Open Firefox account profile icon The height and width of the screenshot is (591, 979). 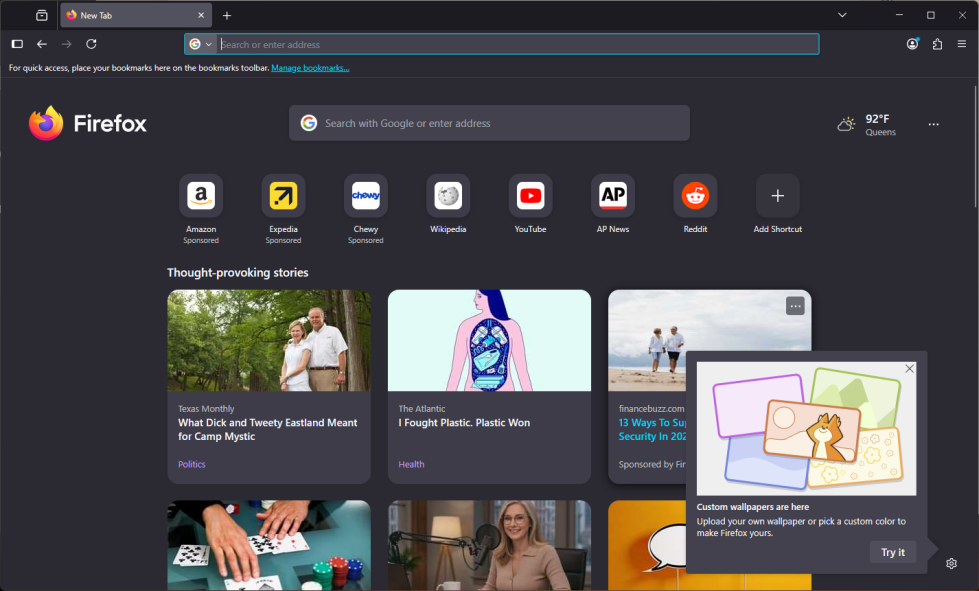tap(912, 44)
